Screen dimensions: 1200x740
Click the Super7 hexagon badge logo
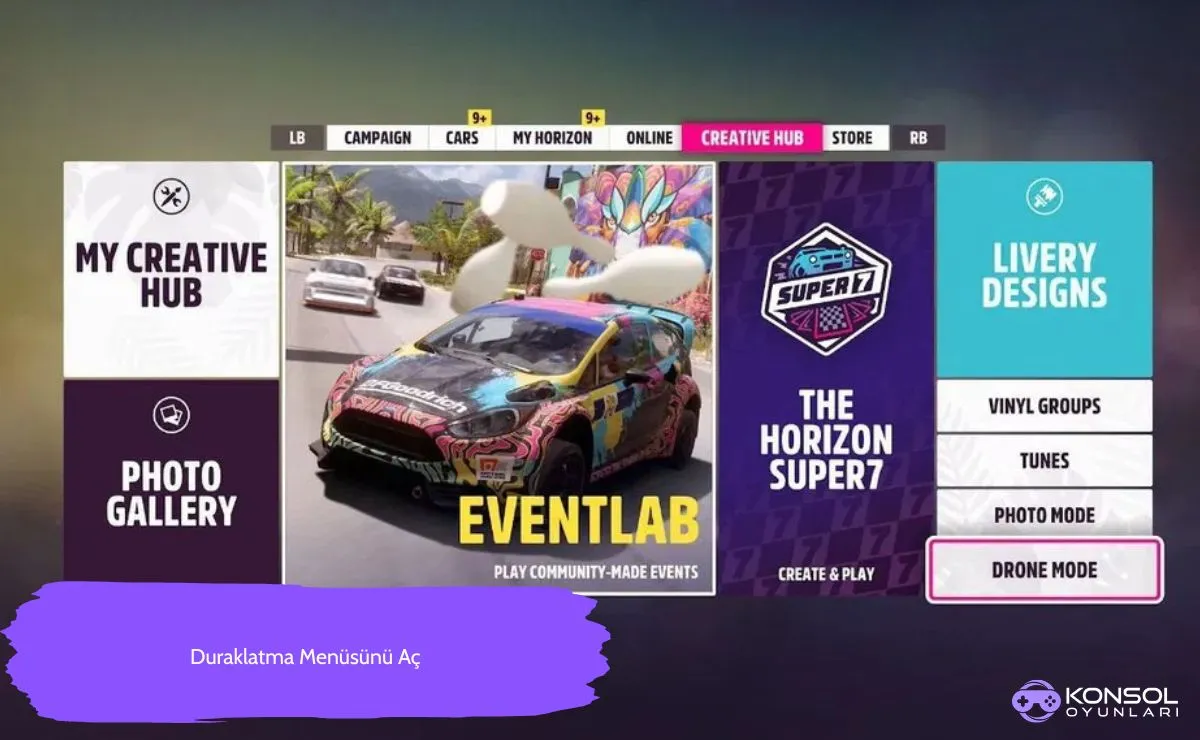tap(826, 289)
